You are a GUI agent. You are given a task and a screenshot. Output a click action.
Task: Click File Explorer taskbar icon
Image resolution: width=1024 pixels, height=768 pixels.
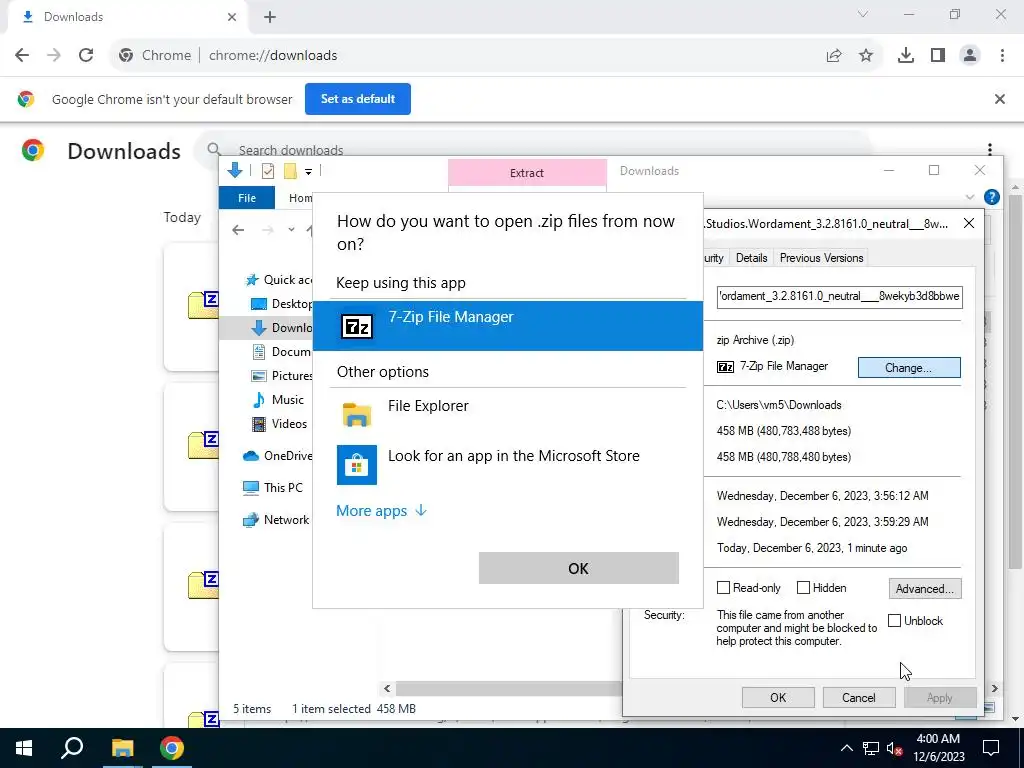122,748
